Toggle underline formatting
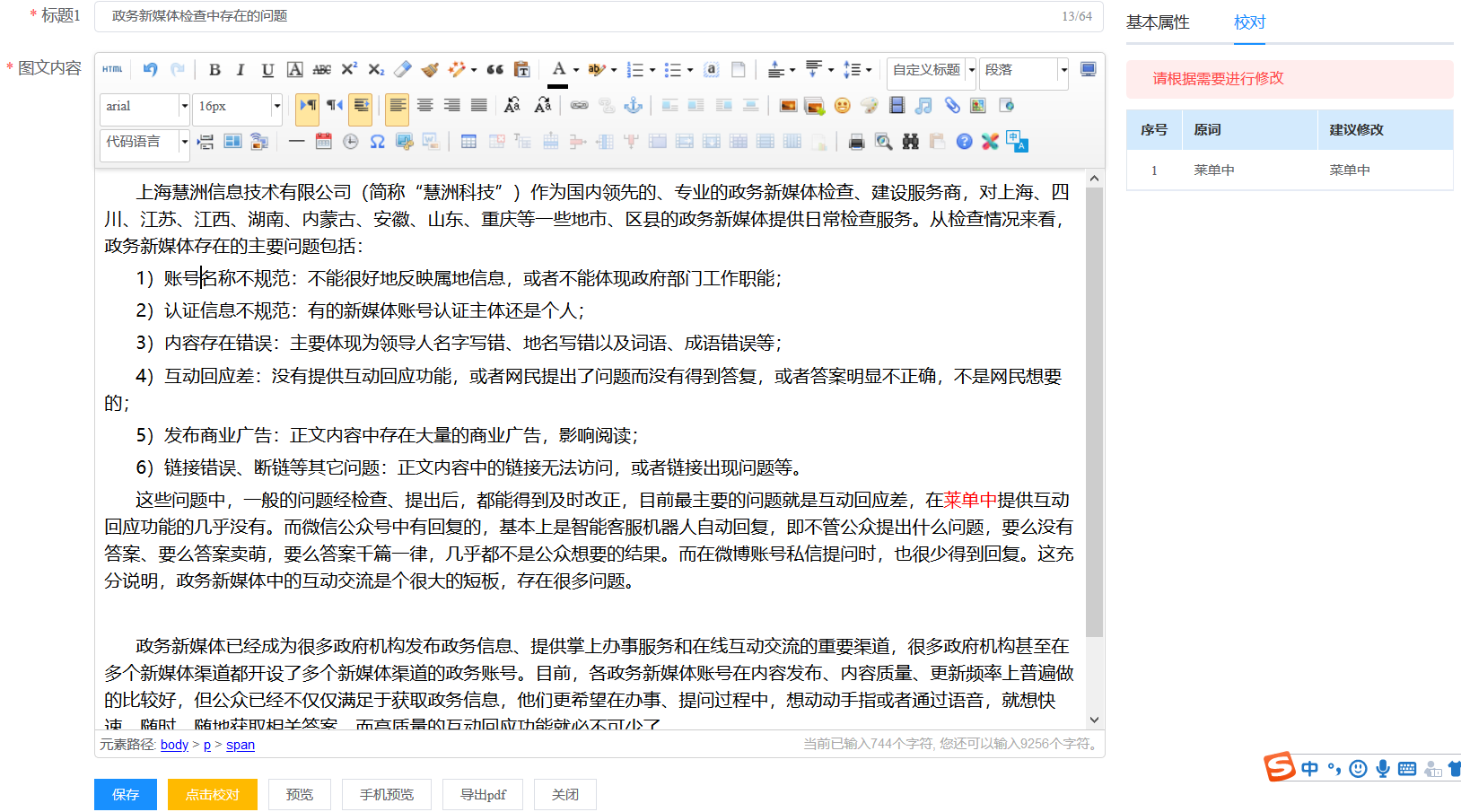This screenshot has height=812, width=1461. point(267,70)
